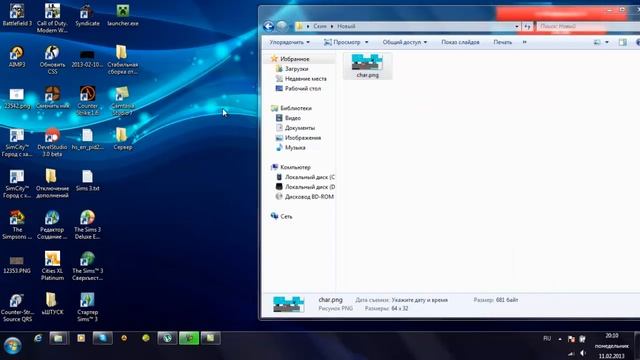640x360 pixels.
Task: Open the Видео library
Action: [293, 118]
